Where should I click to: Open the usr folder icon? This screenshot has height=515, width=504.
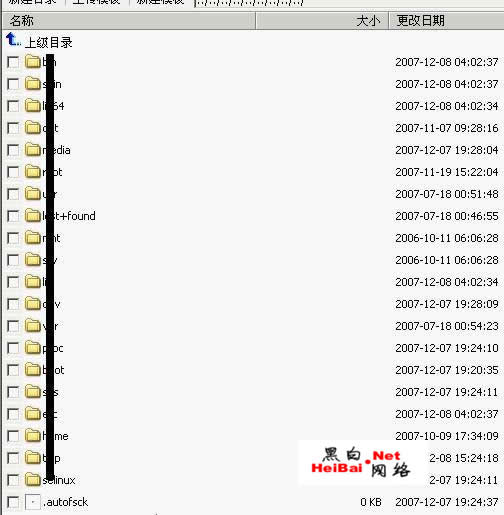(x=33, y=194)
